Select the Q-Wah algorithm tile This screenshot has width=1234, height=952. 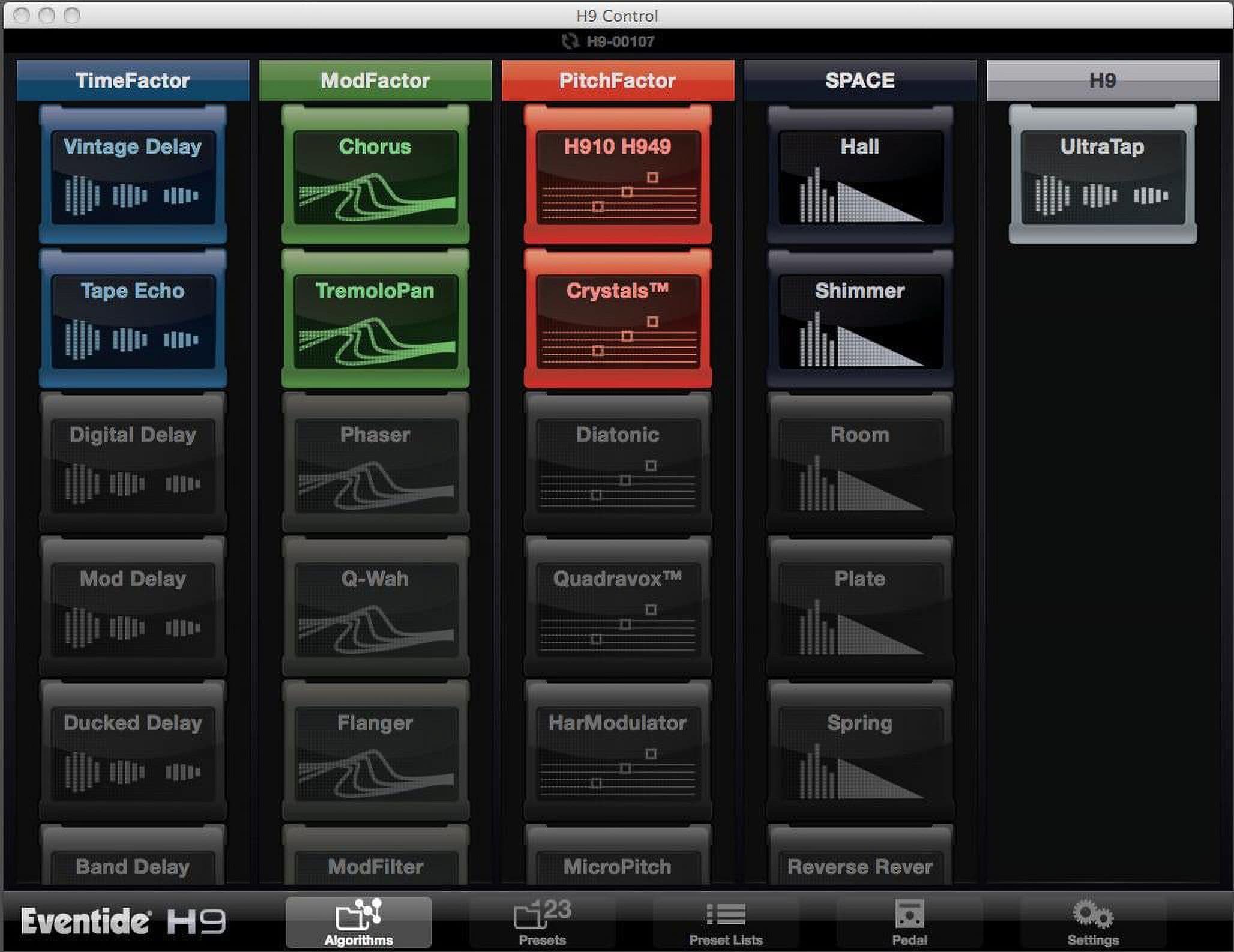(x=375, y=606)
